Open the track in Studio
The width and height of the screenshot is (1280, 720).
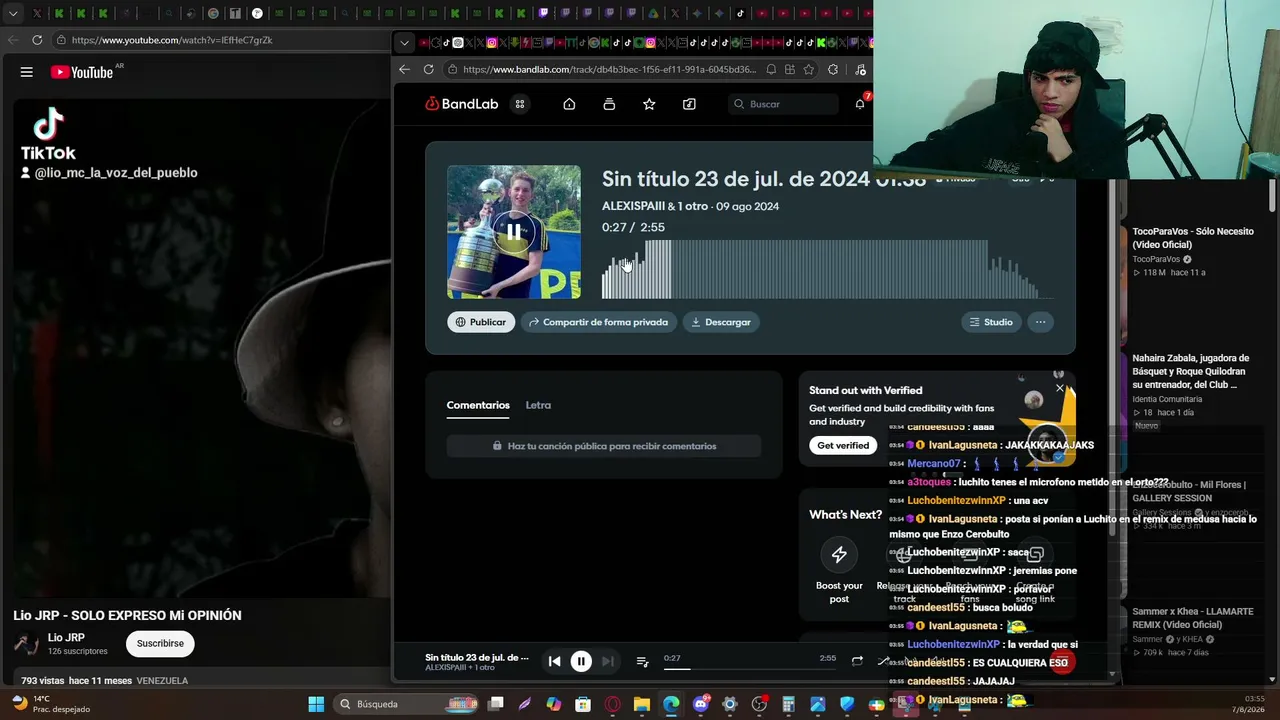pos(991,322)
